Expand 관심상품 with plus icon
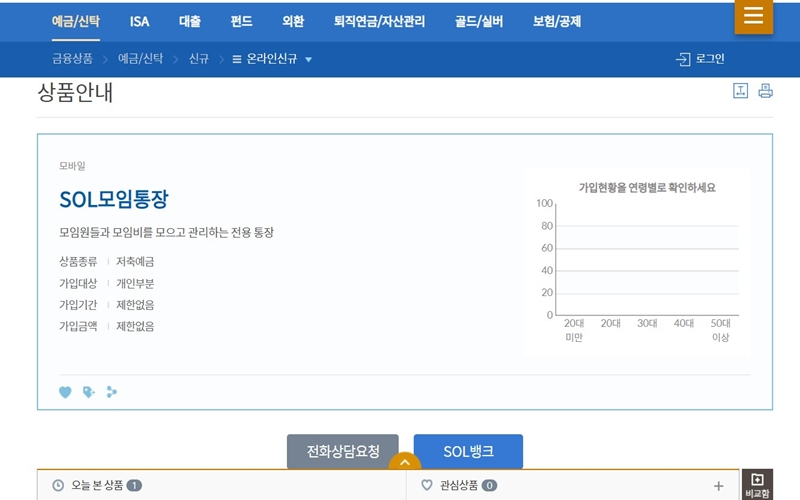The height and width of the screenshot is (500, 800). click(718, 486)
